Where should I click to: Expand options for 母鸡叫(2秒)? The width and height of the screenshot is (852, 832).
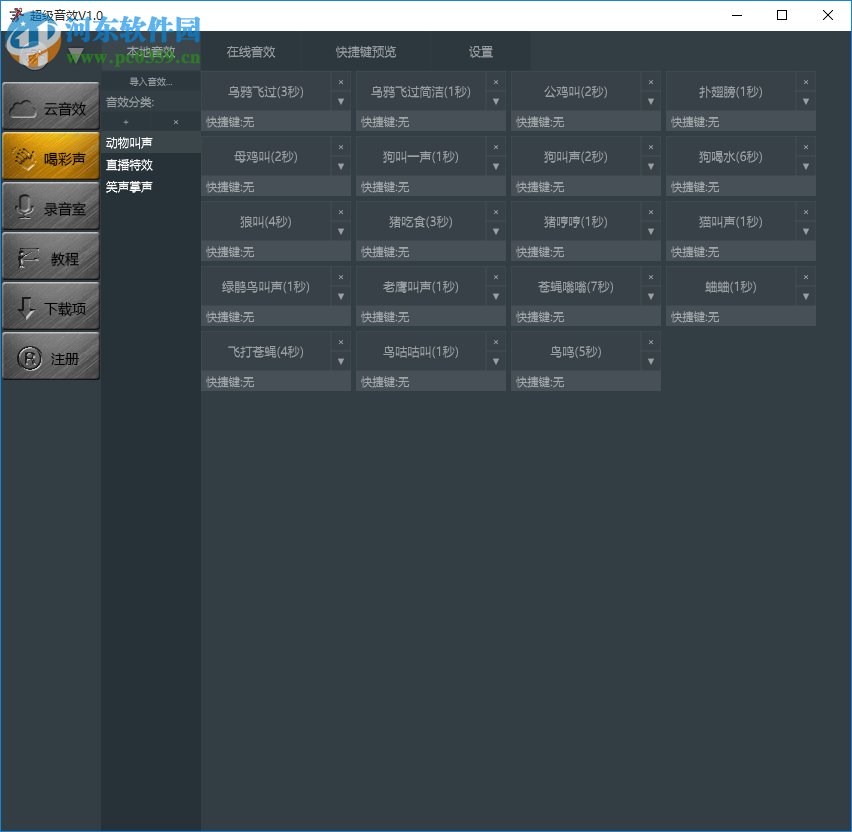341,166
